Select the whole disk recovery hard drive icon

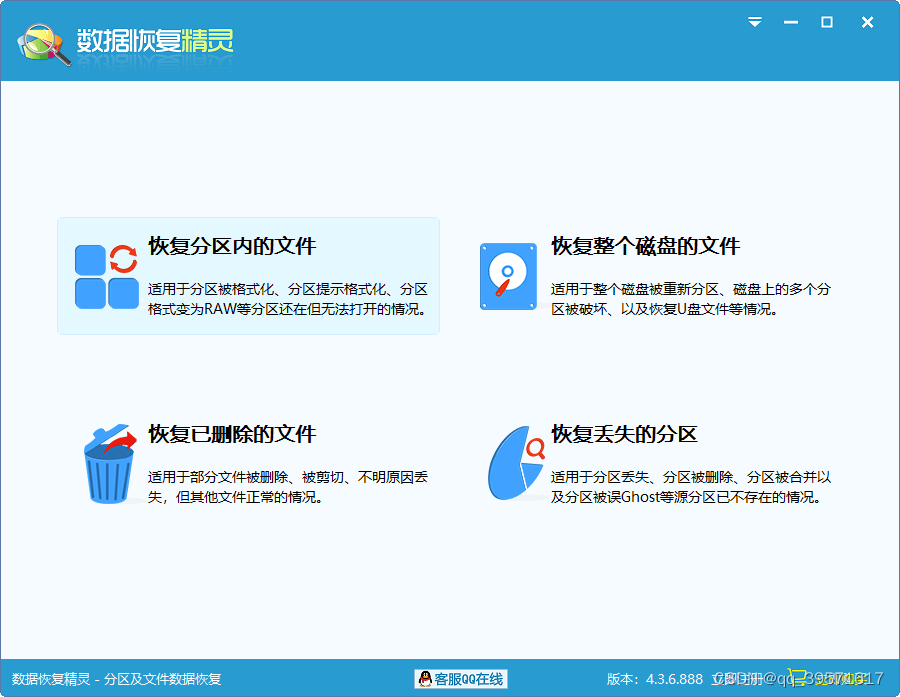tap(508, 276)
